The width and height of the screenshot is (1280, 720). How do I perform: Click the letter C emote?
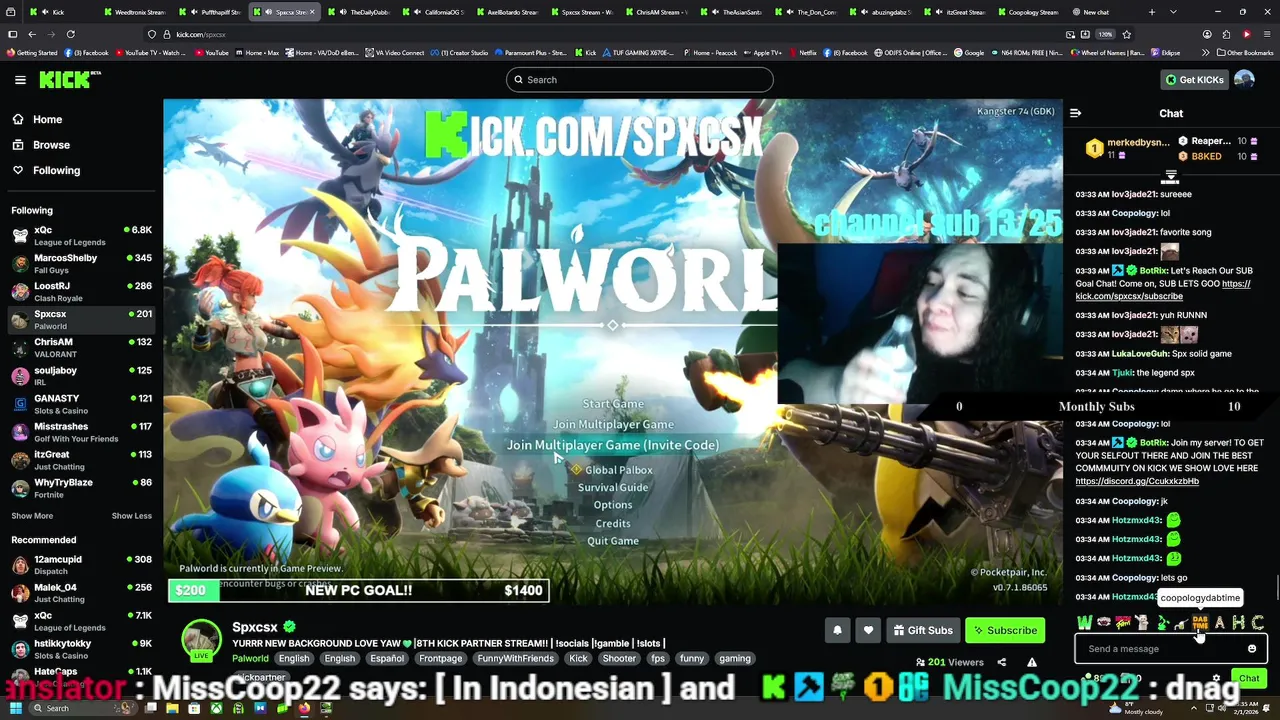[1258, 623]
